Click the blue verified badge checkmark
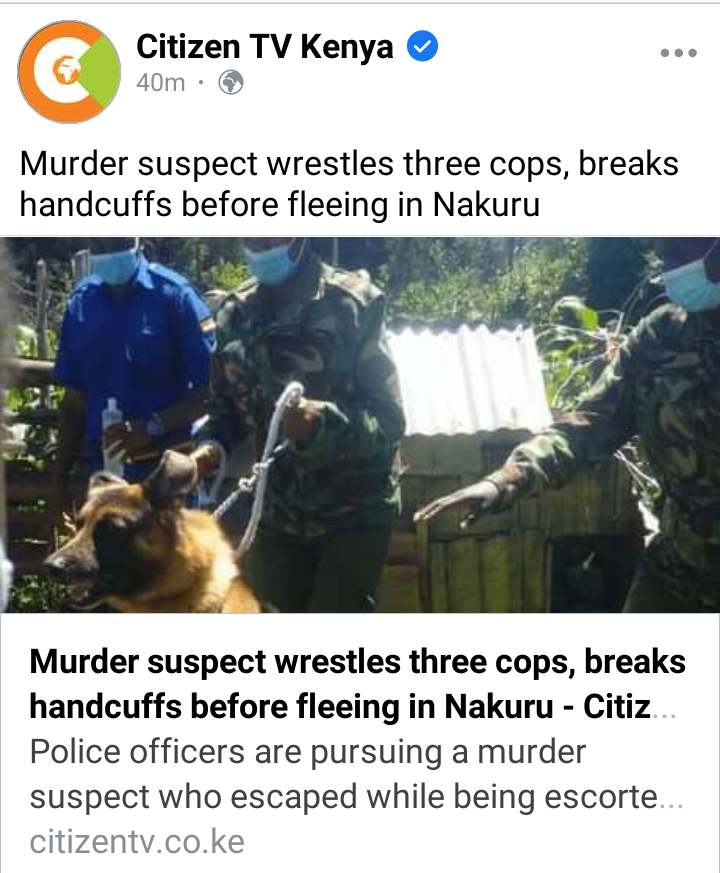Image resolution: width=720 pixels, height=873 pixels. tap(423, 46)
